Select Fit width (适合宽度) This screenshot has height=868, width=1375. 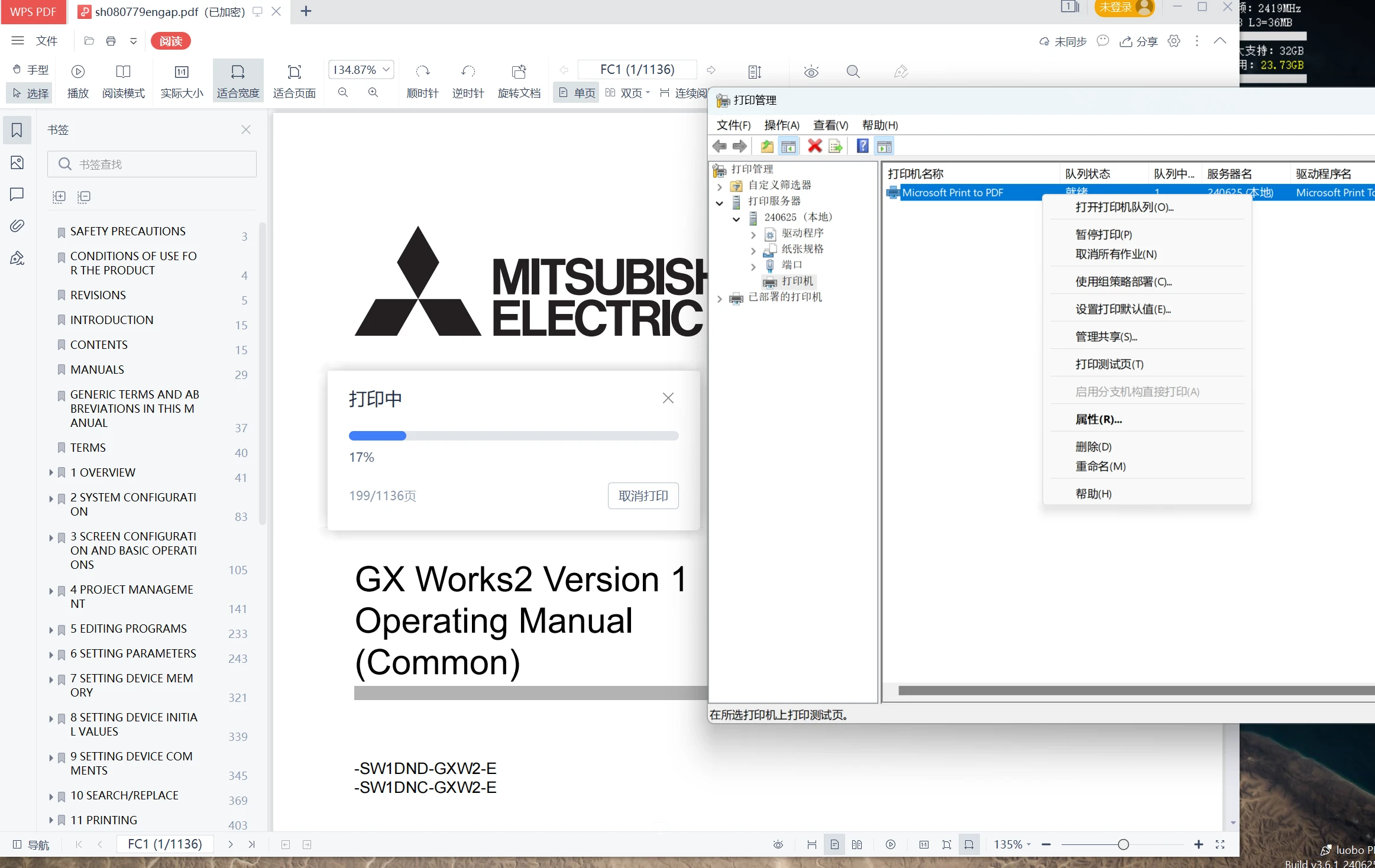238,80
